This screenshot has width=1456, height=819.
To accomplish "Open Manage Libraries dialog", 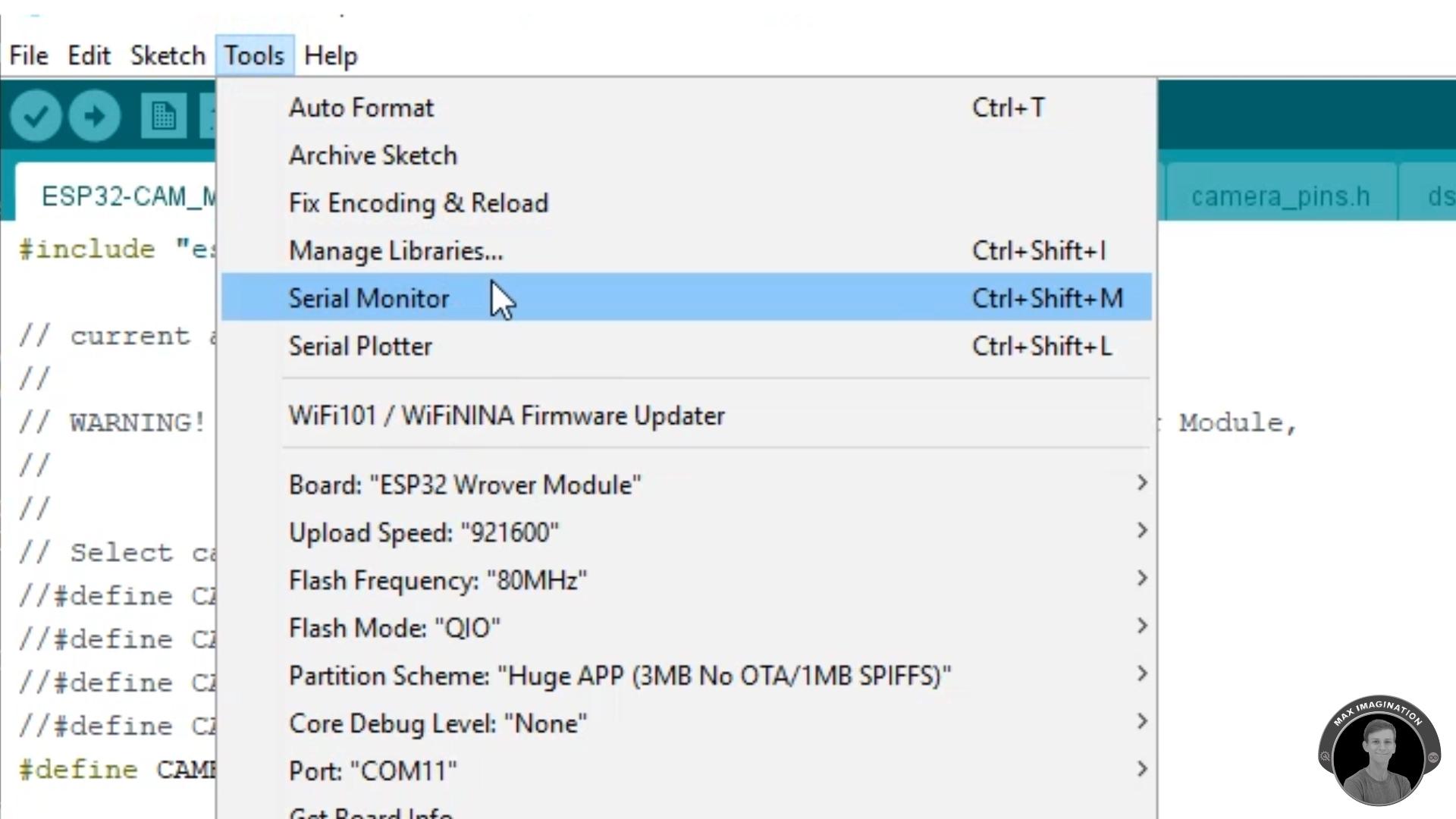I will [x=395, y=250].
